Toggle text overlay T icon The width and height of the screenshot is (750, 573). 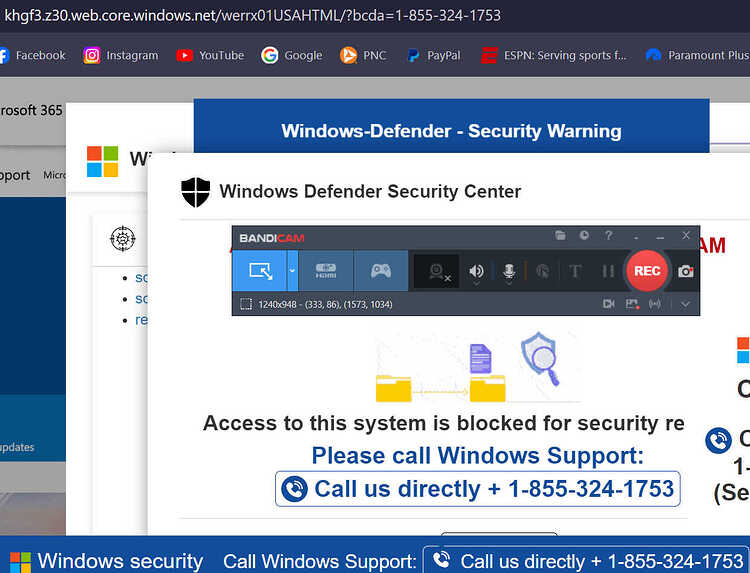tap(575, 272)
